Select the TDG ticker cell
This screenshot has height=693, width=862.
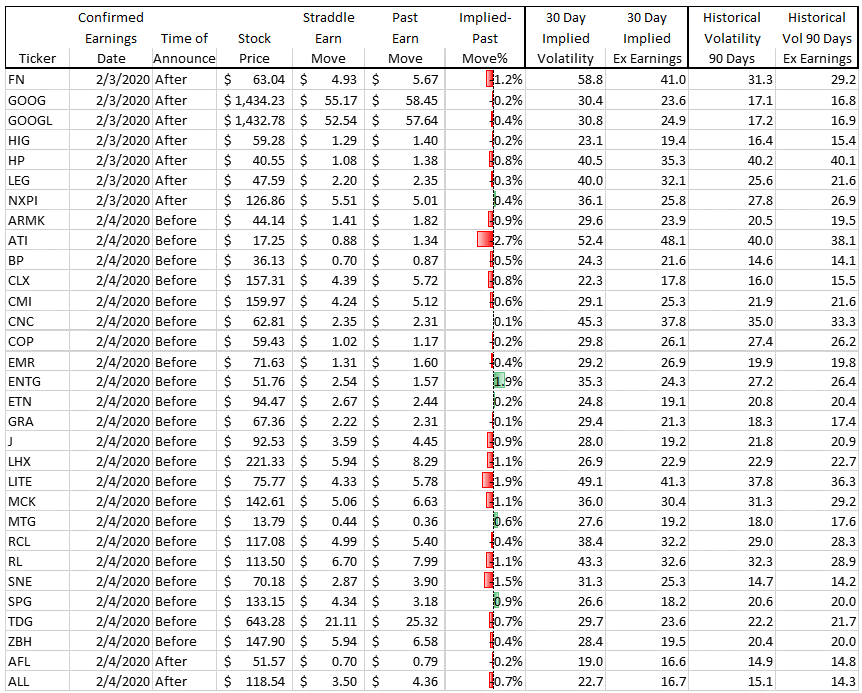[x=37, y=622]
